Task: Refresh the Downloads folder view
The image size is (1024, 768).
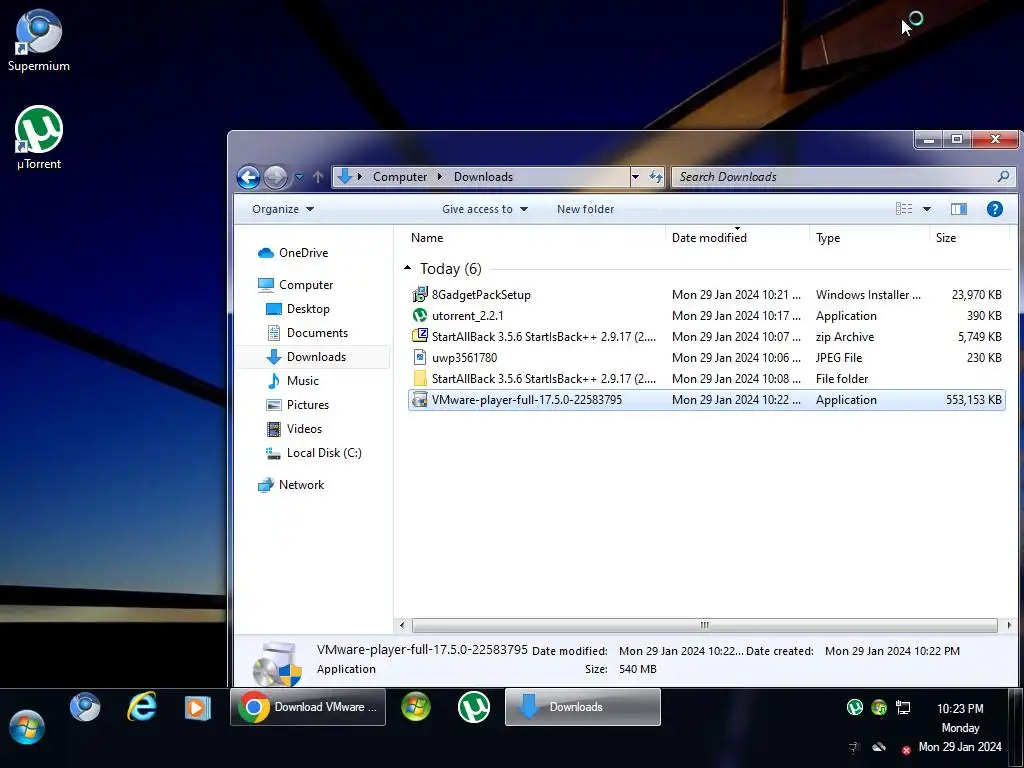Action: click(655, 177)
